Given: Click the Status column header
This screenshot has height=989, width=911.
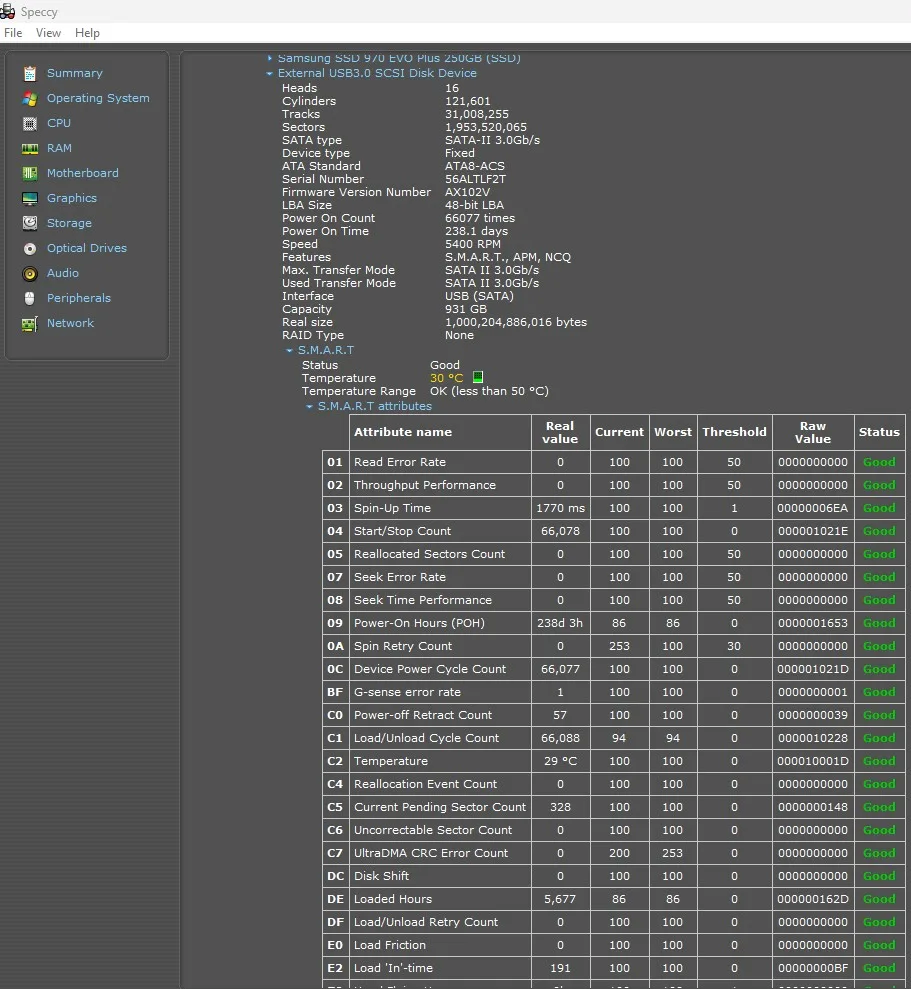Looking at the screenshot, I should point(879,432).
